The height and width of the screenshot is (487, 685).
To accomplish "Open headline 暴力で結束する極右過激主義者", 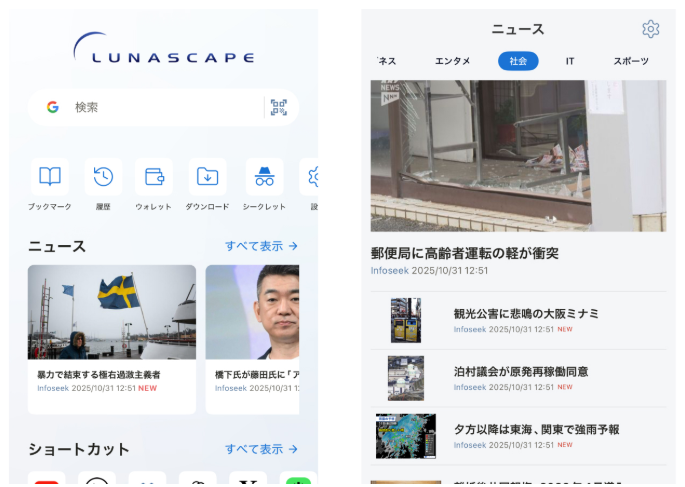I will 99,375.
